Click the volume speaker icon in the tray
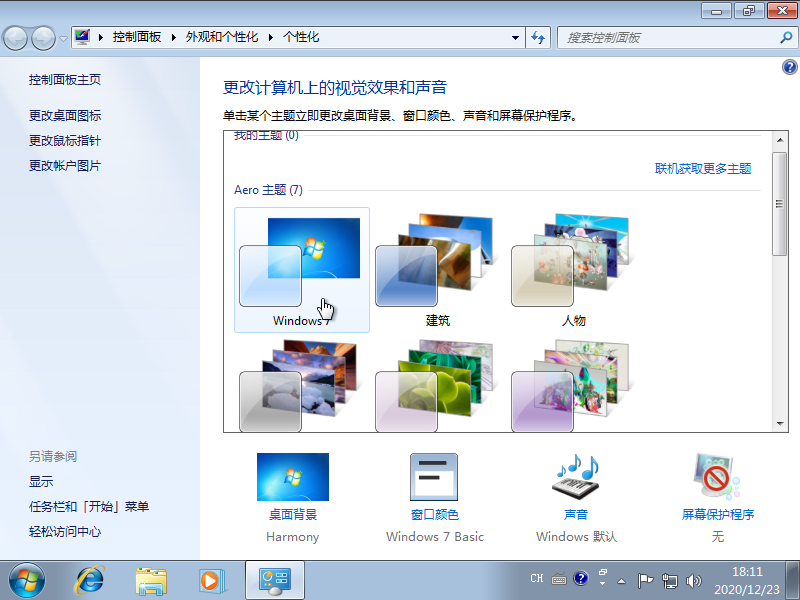 point(694,579)
